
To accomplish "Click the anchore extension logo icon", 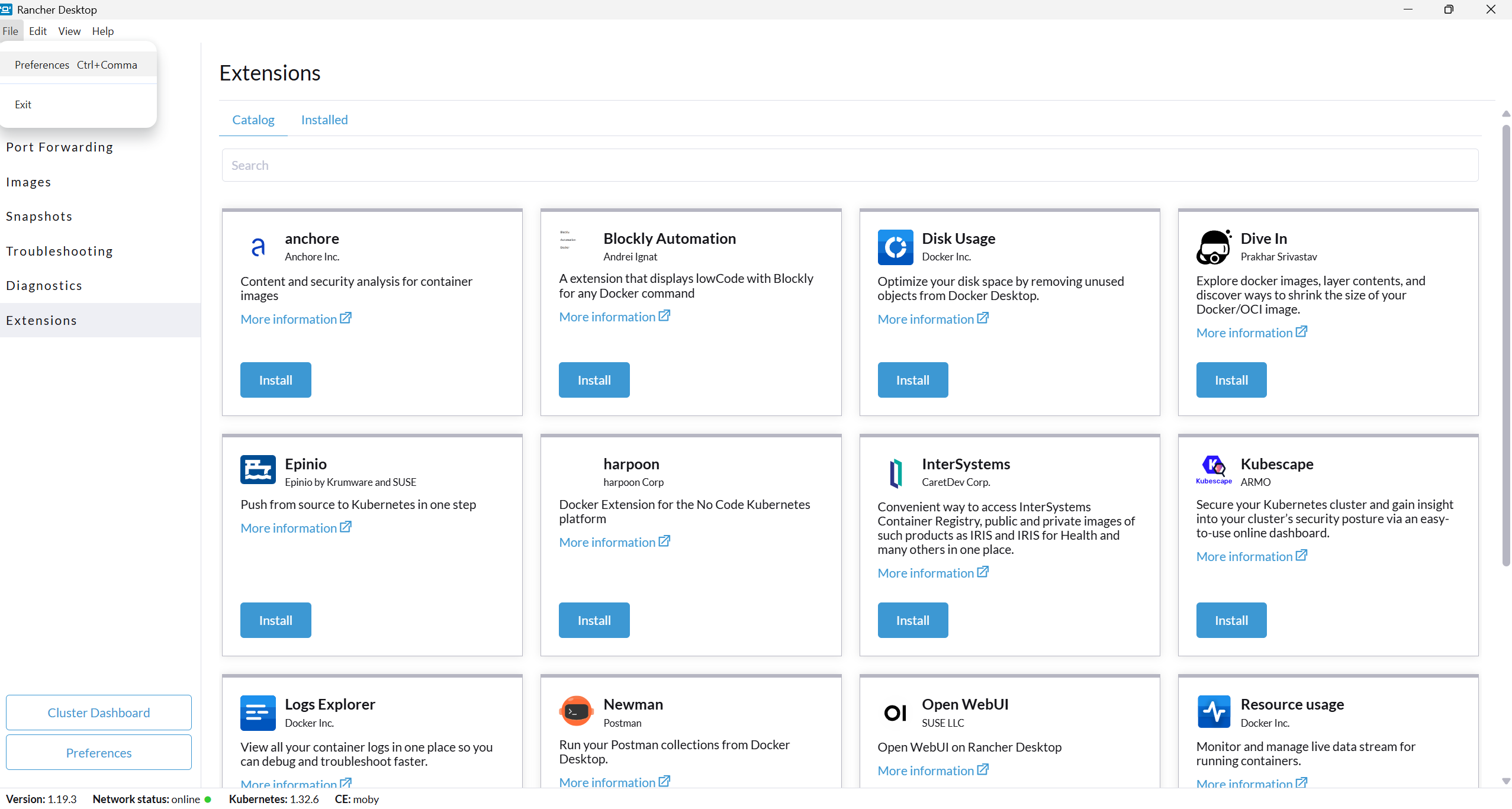I will [258, 247].
